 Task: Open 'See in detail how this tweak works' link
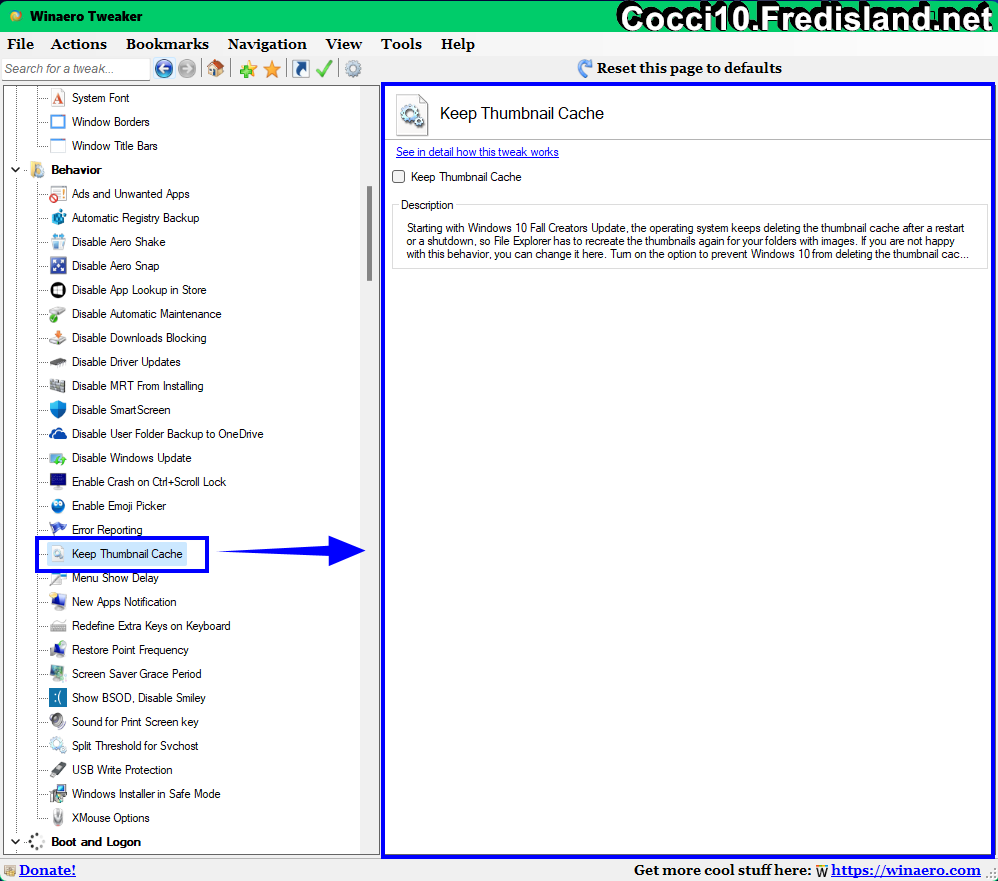pyautogui.click(x=477, y=152)
